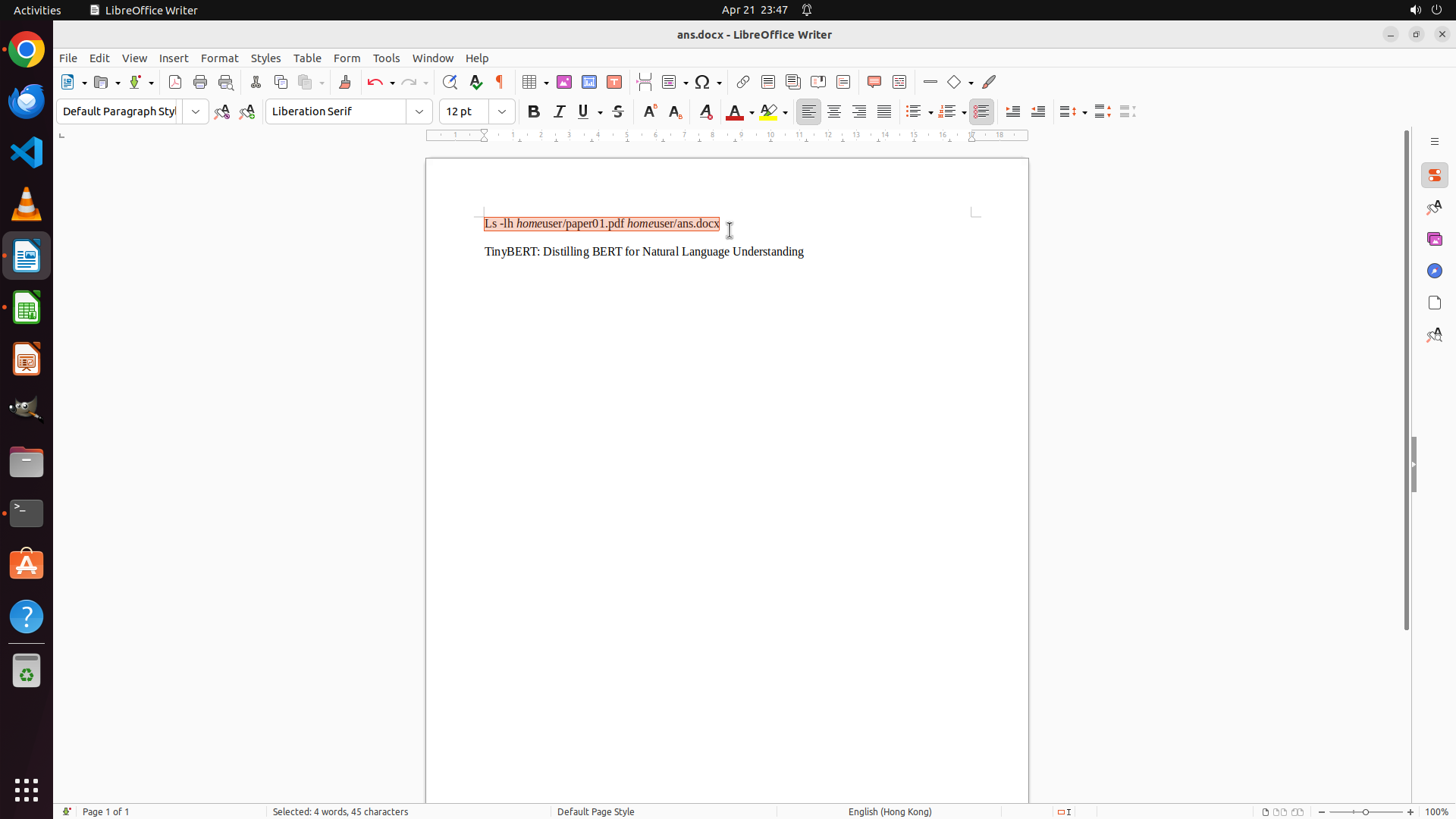Export document directly as PDF
This screenshot has height=819, width=1456.
175,82
